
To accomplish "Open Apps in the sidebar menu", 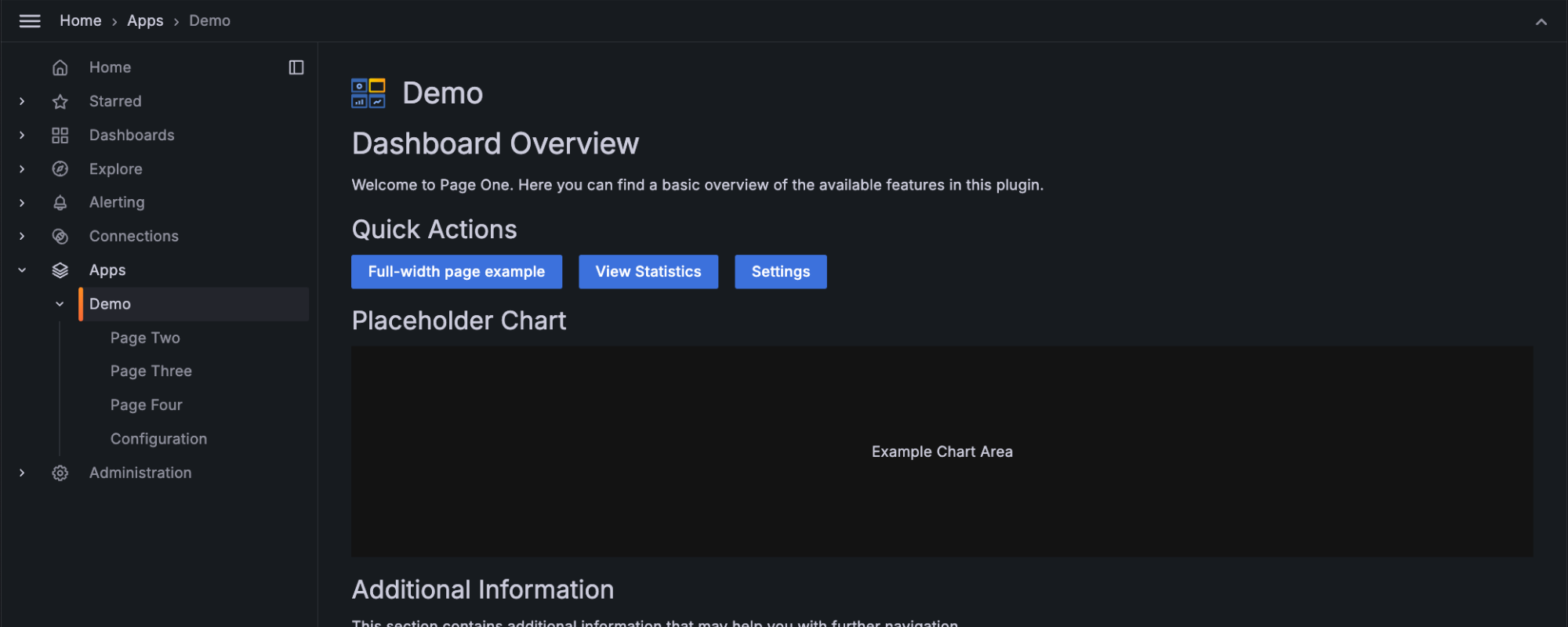I will click(x=107, y=270).
